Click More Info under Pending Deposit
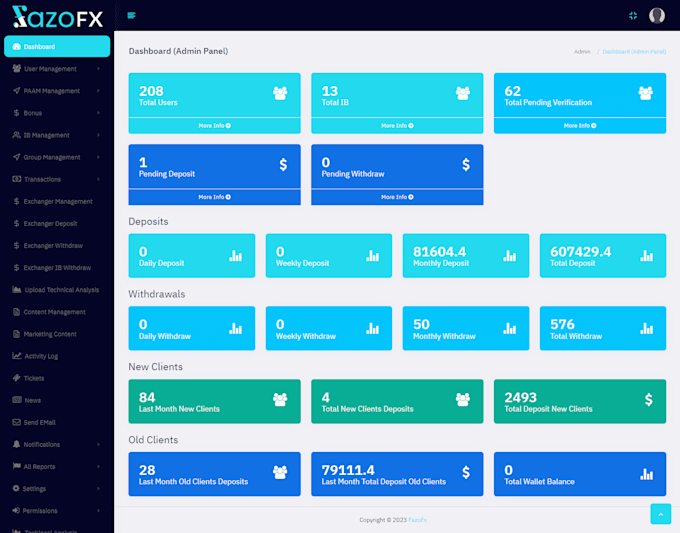680x533 pixels. point(215,197)
